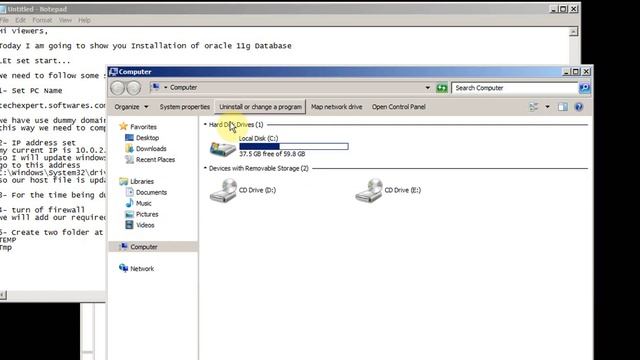The width and height of the screenshot is (640, 360).
Task: Click the Documents library icon
Action: click(x=129, y=192)
